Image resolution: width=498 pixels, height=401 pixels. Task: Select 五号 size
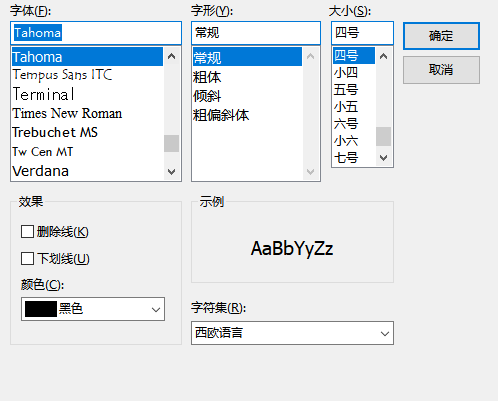click(x=354, y=89)
